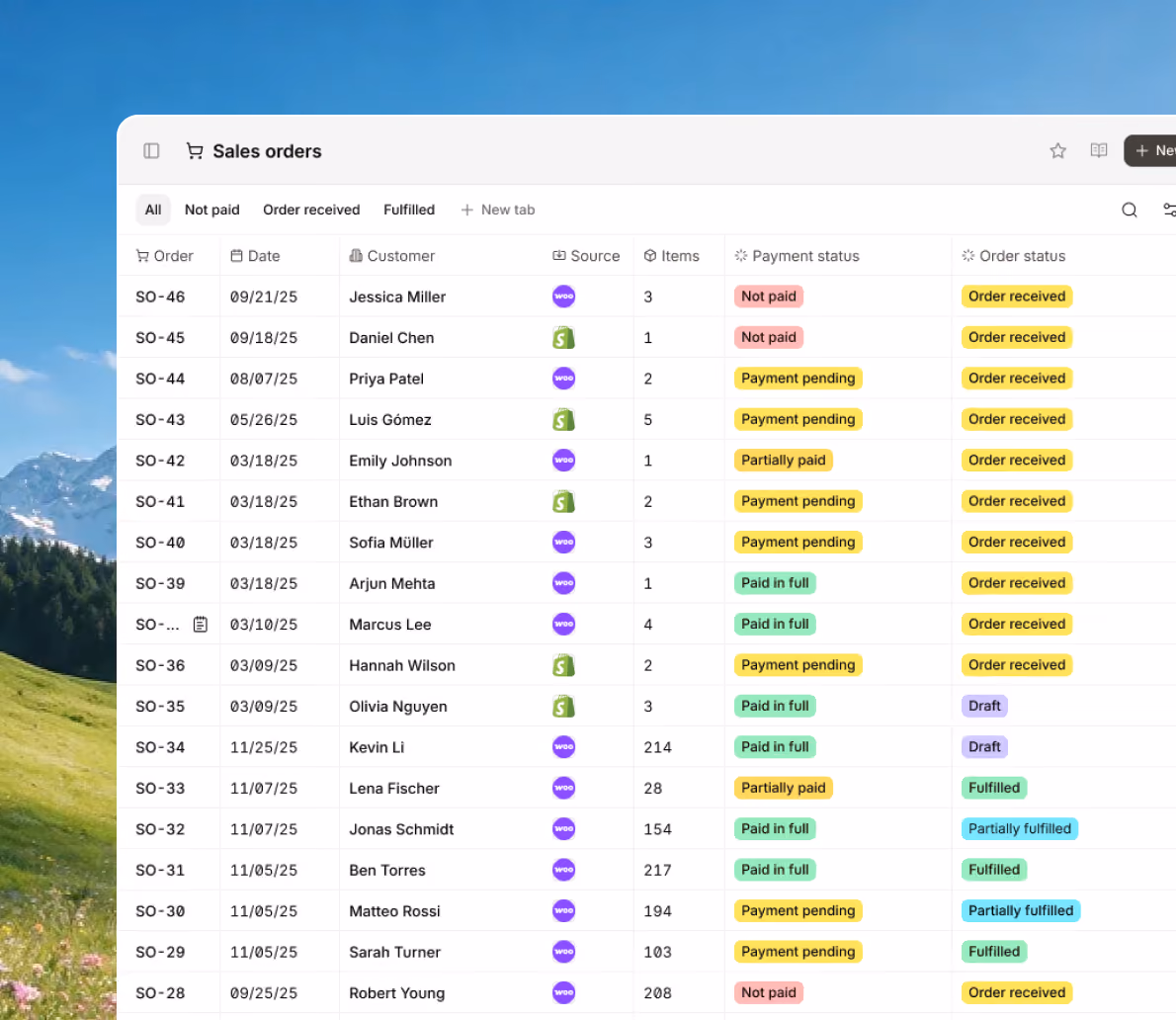The image size is (1176, 1020).
Task: Switch to the Not paid tab
Action: coord(212,210)
